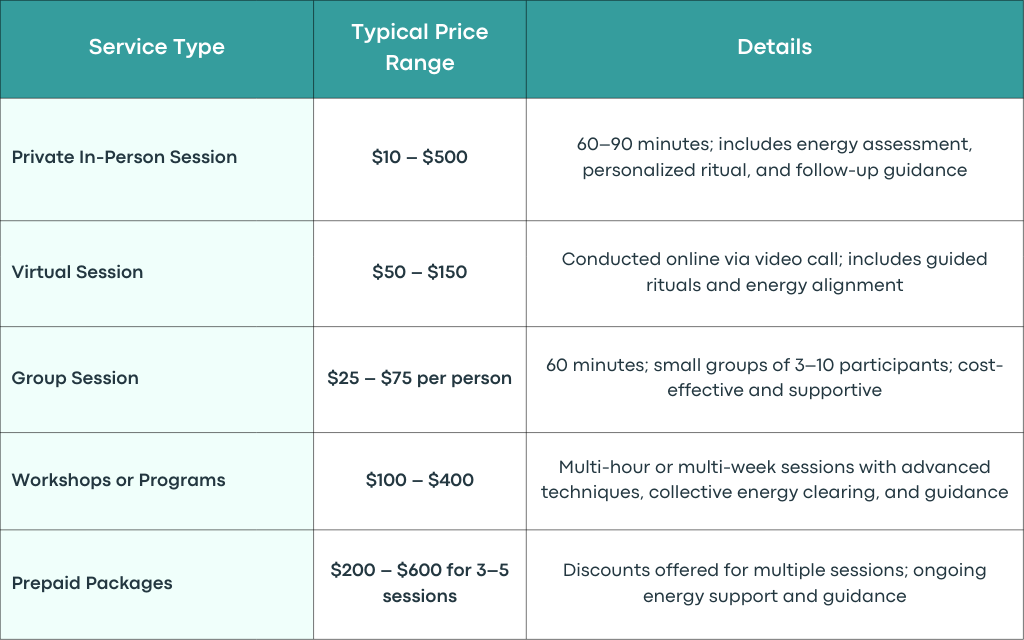Click the $25 – $75 per person cell
This screenshot has height=640, width=1024.
click(x=419, y=378)
